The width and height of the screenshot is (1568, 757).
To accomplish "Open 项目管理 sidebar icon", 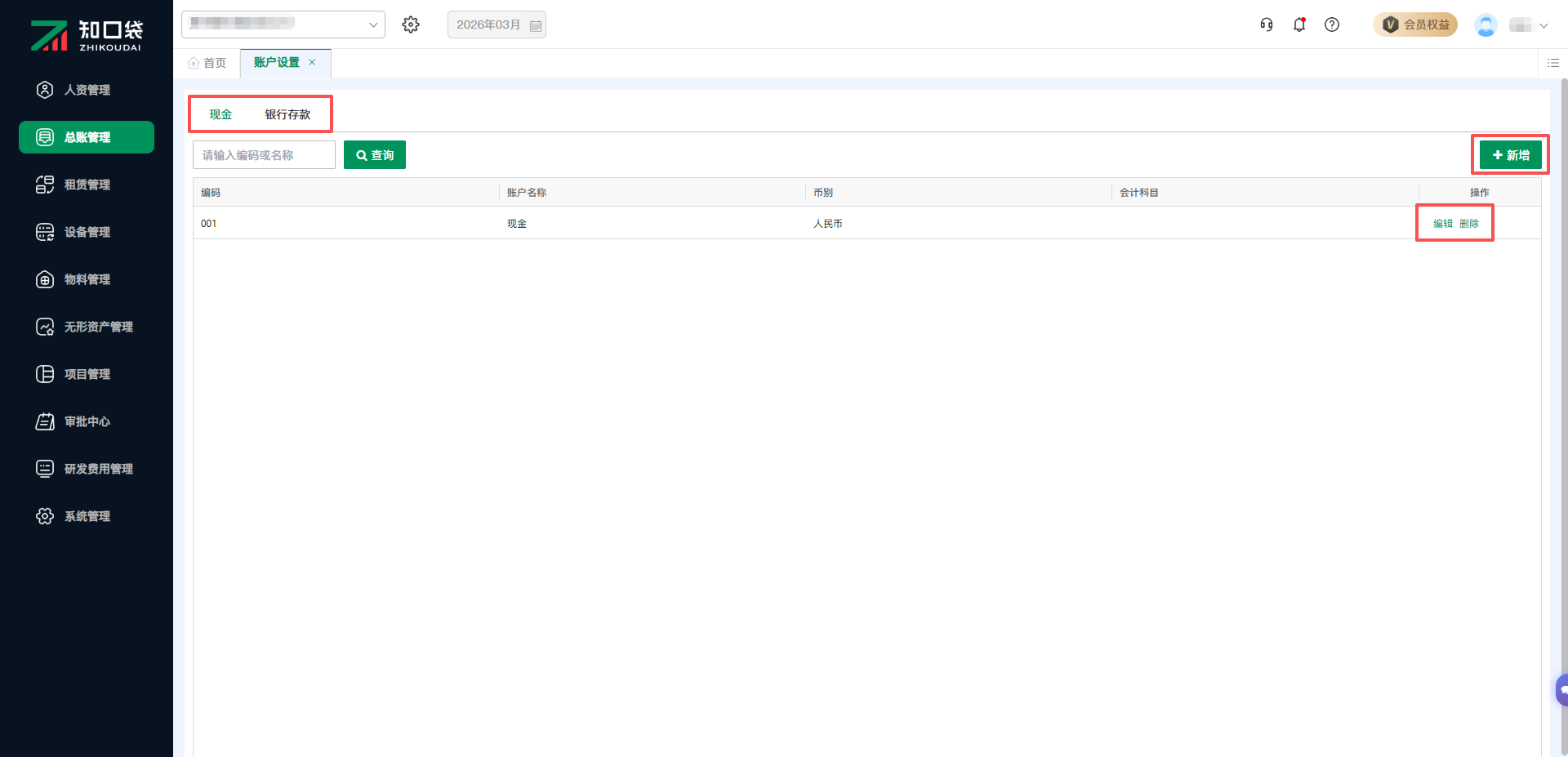I will point(45,374).
